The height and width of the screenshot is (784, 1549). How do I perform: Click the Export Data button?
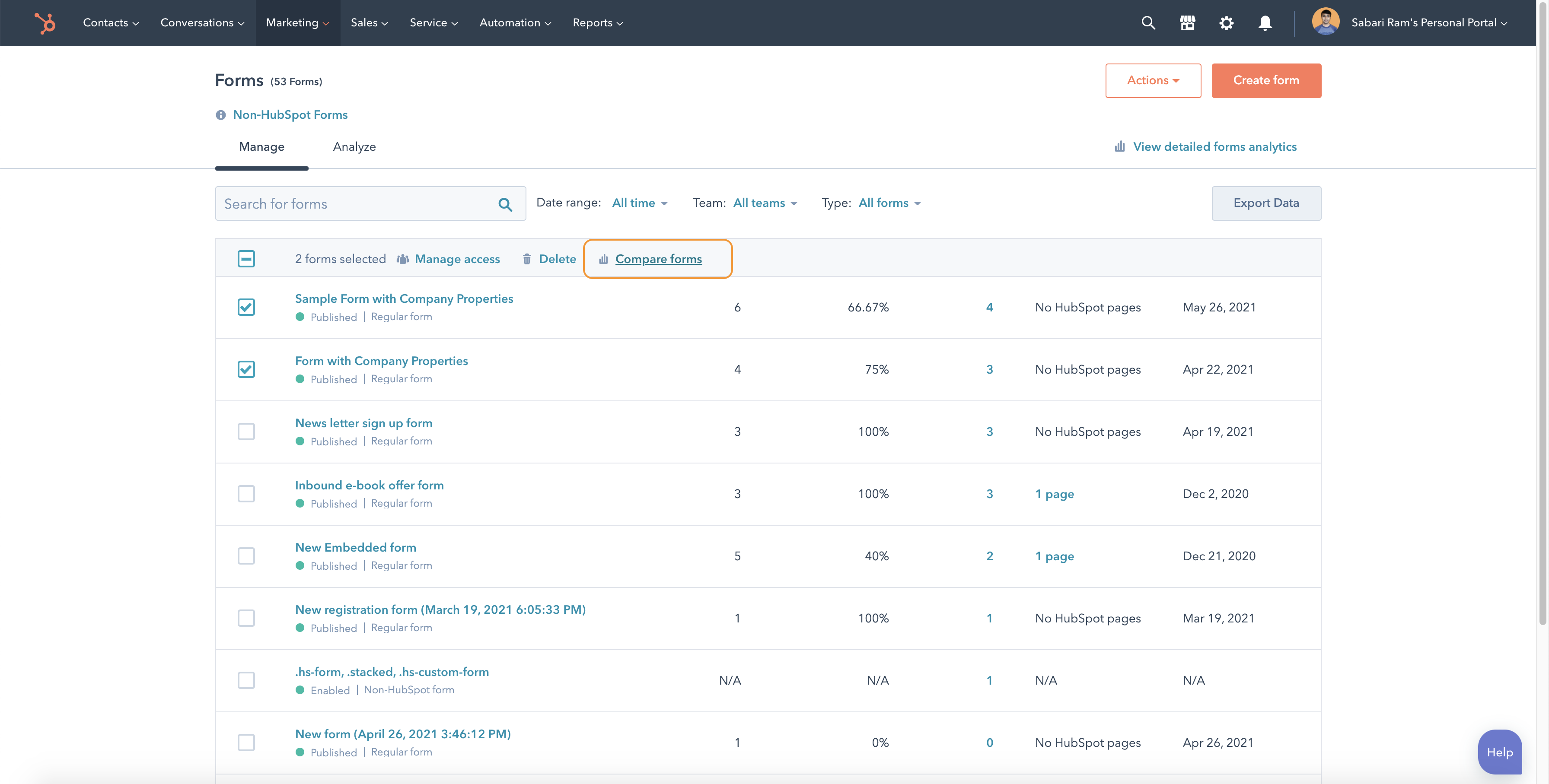[1266, 203]
